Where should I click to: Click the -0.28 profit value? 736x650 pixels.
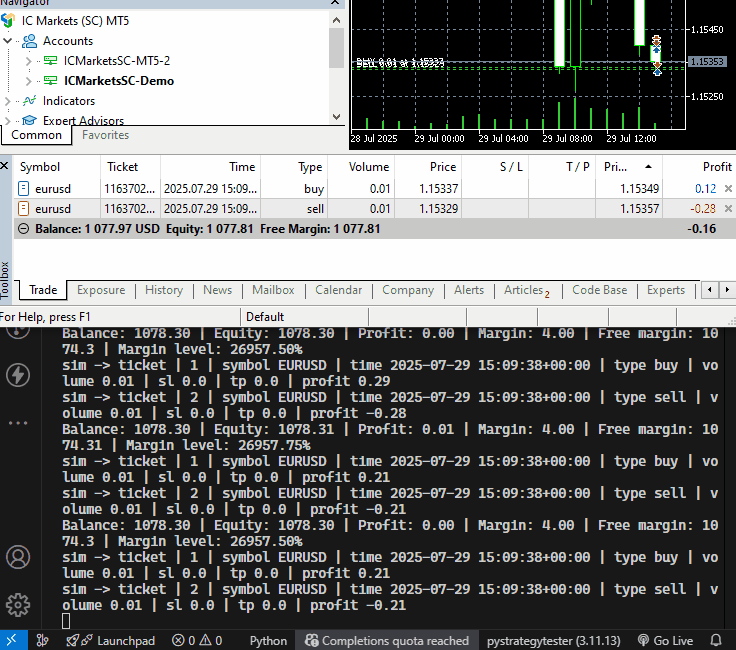703,209
